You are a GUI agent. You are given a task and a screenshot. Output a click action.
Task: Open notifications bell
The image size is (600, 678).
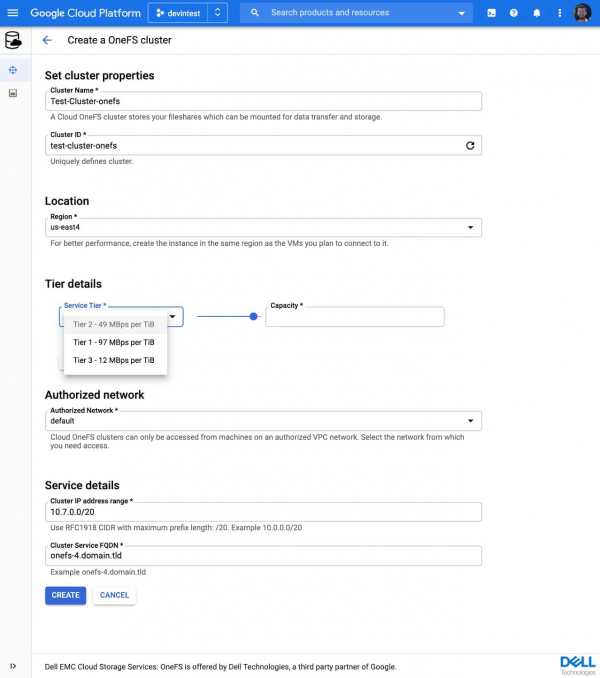[536, 13]
